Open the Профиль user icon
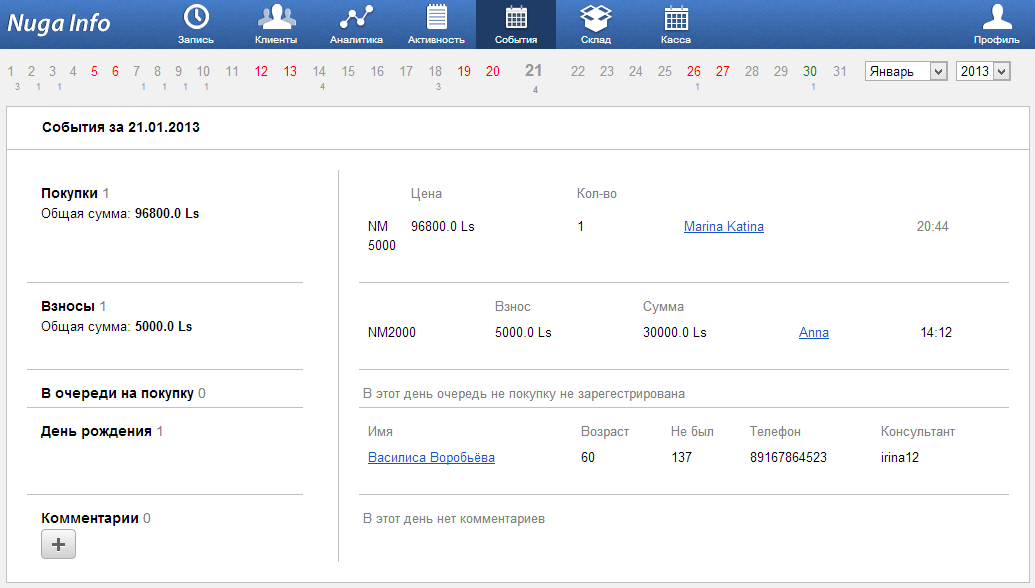The image size is (1035, 588). [996, 18]
